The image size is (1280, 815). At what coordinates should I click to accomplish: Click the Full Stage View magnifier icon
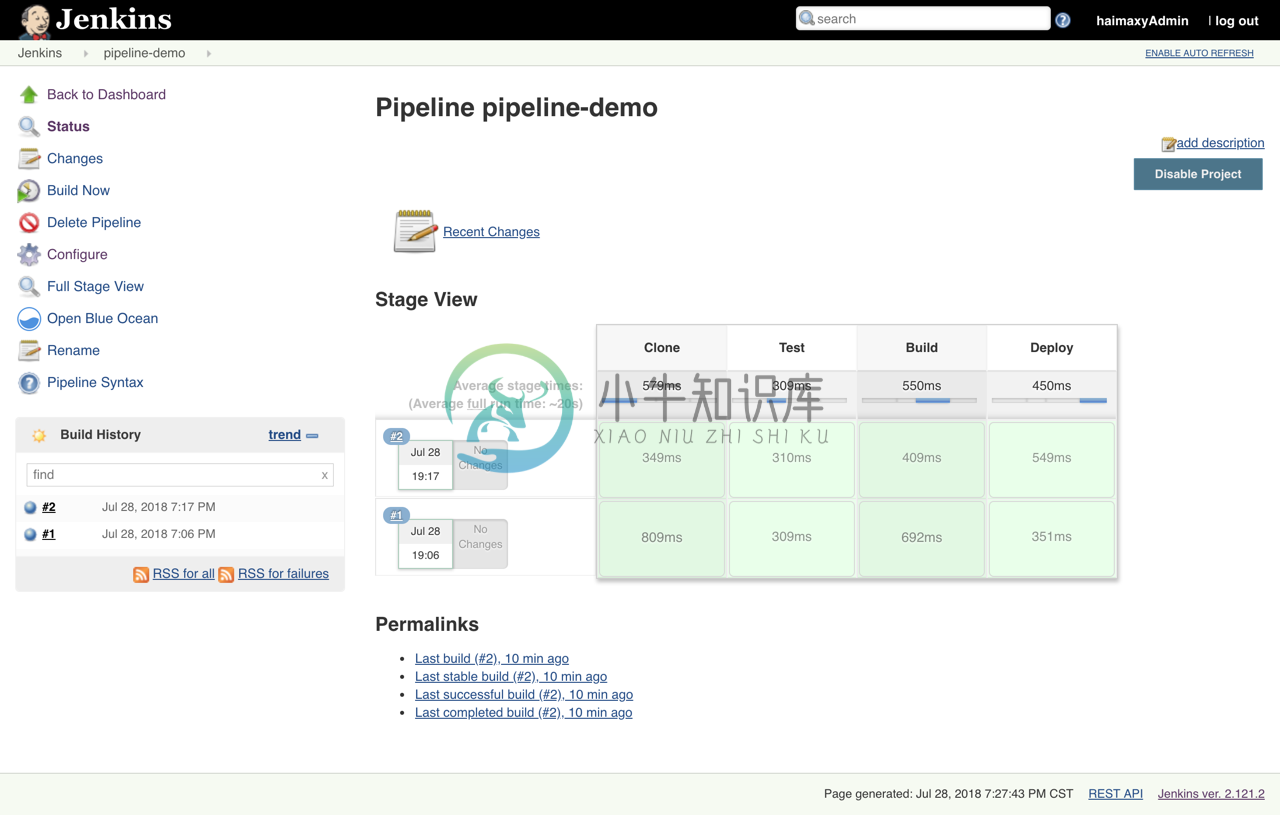pos(29,287)
